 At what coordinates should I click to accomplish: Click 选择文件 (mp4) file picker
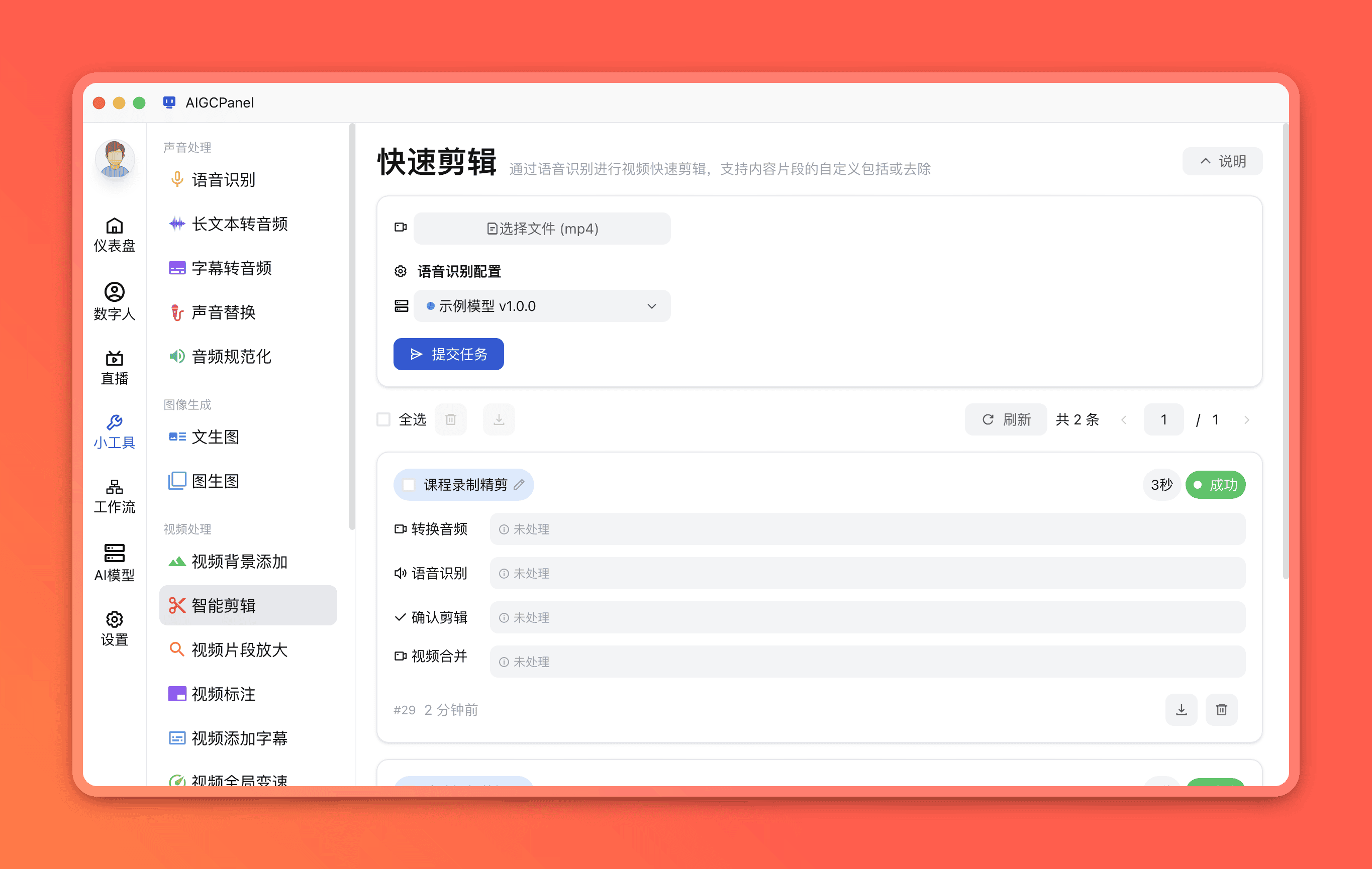click(x=542, y=229)
